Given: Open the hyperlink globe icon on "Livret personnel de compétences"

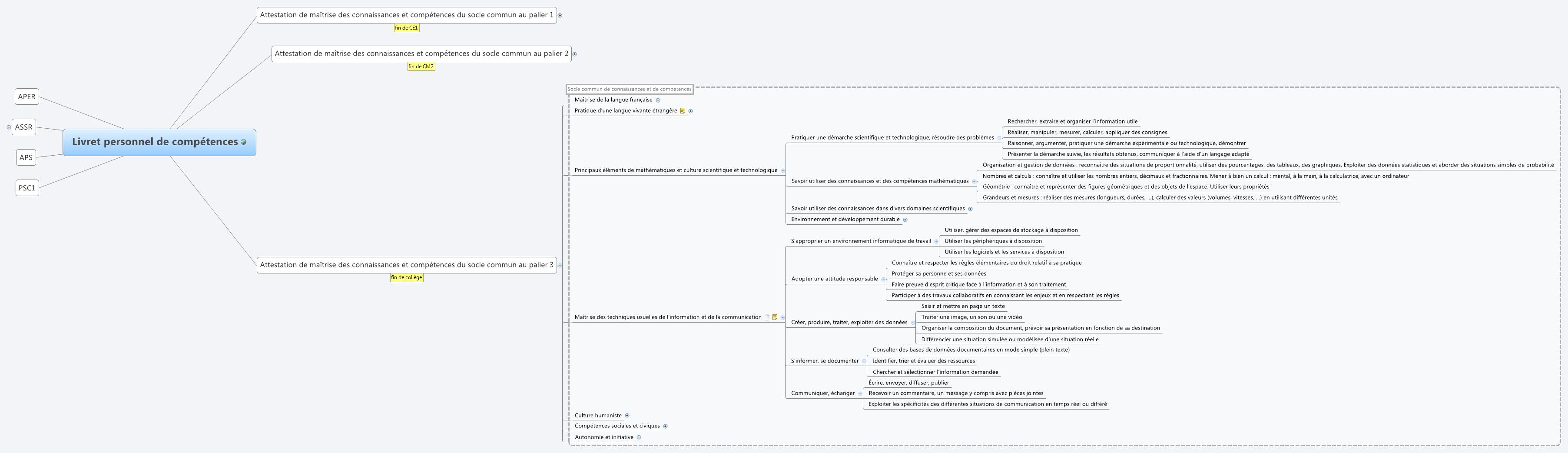Looking at the screenshot, I should coord(243,143).
